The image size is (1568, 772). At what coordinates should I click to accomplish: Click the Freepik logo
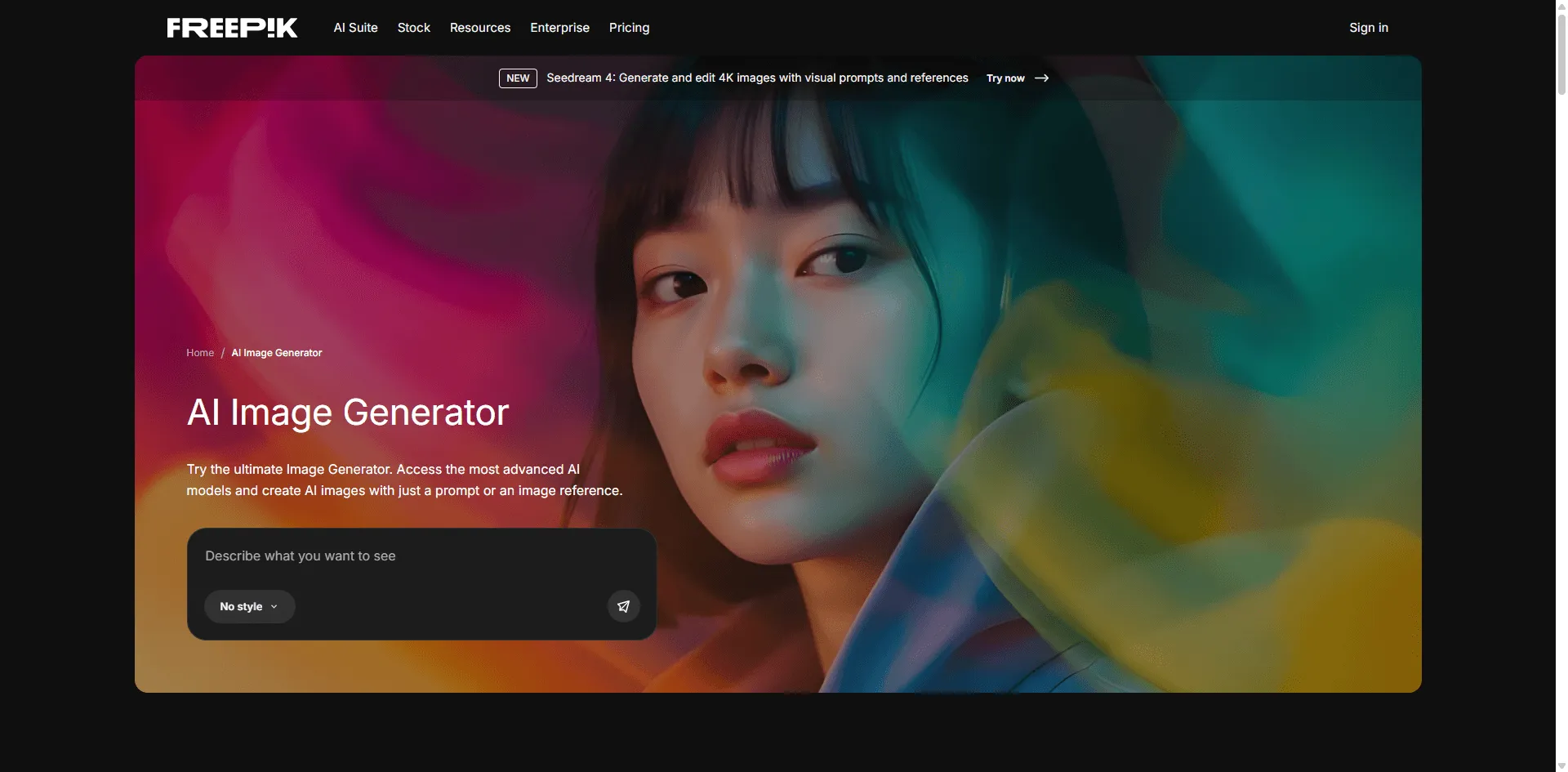[x=232, y=28]
